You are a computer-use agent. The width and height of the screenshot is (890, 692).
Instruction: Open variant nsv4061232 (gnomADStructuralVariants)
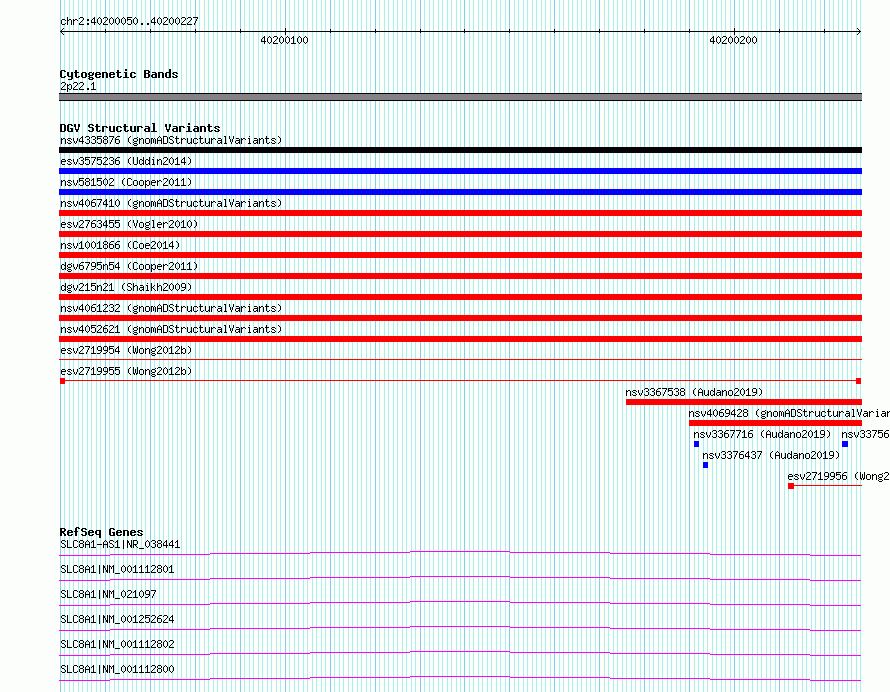[x=171, y=308]
